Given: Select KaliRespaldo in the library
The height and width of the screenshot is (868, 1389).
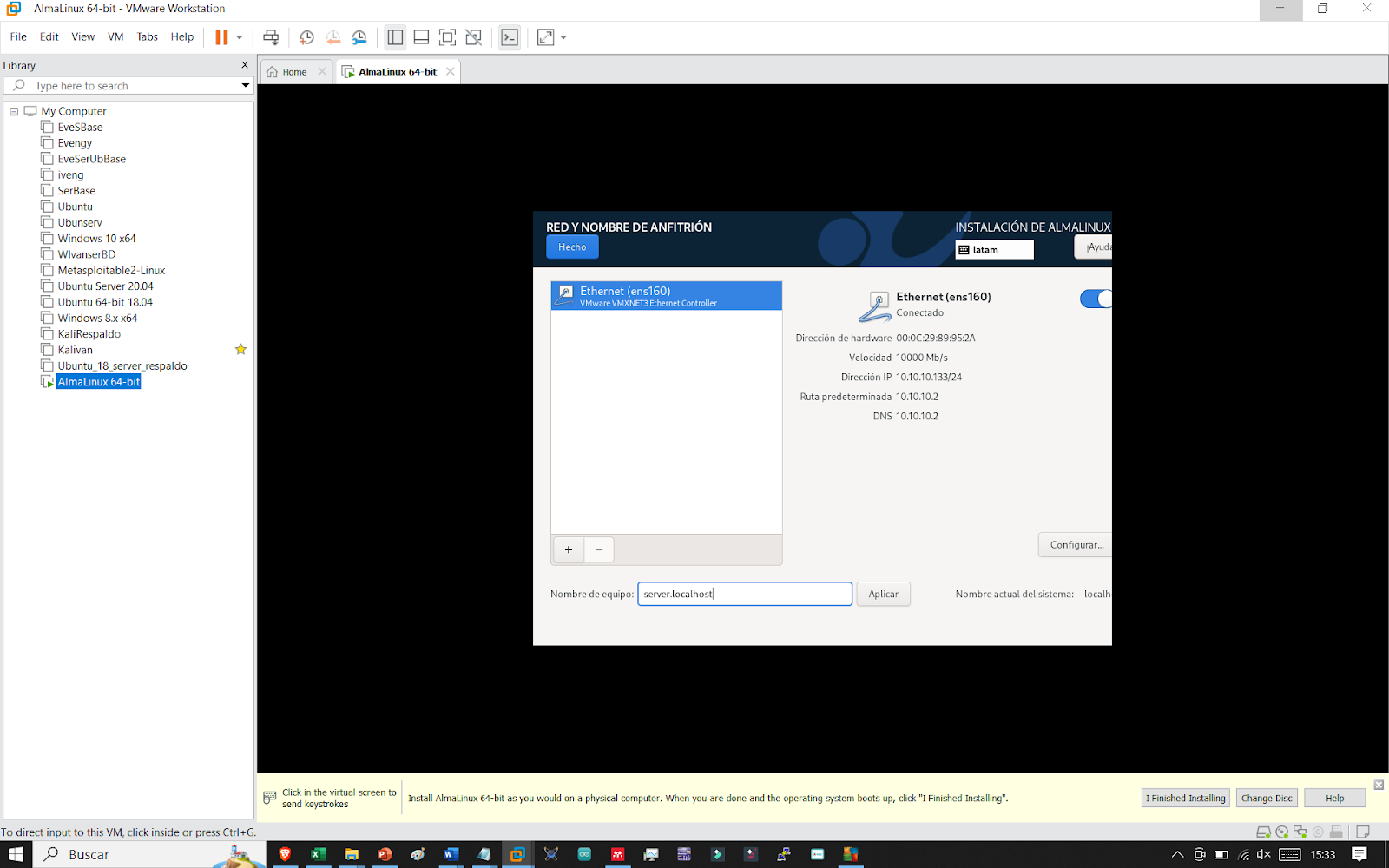Looking at the screenshot, I should point(89,334).
